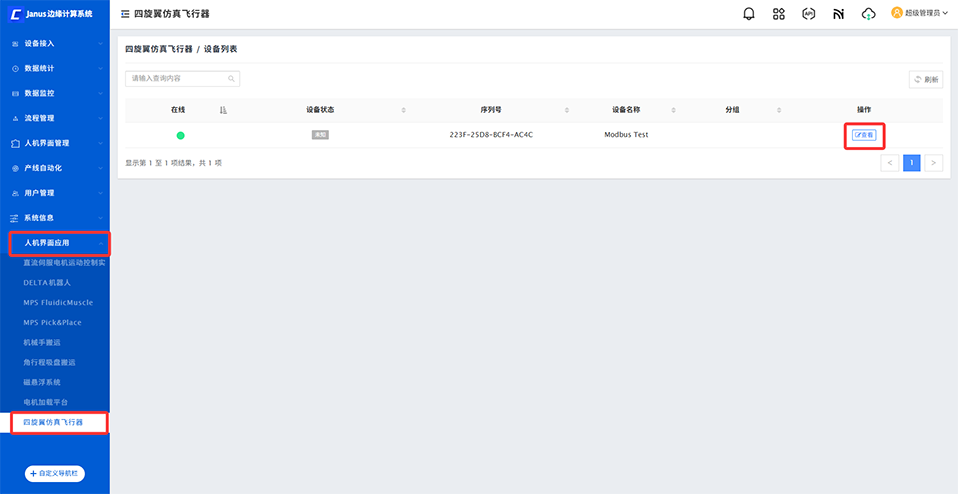The height and width of the screenshot is (494, 958).
Task: Sort table by the 在线 column
Action: 223,109
